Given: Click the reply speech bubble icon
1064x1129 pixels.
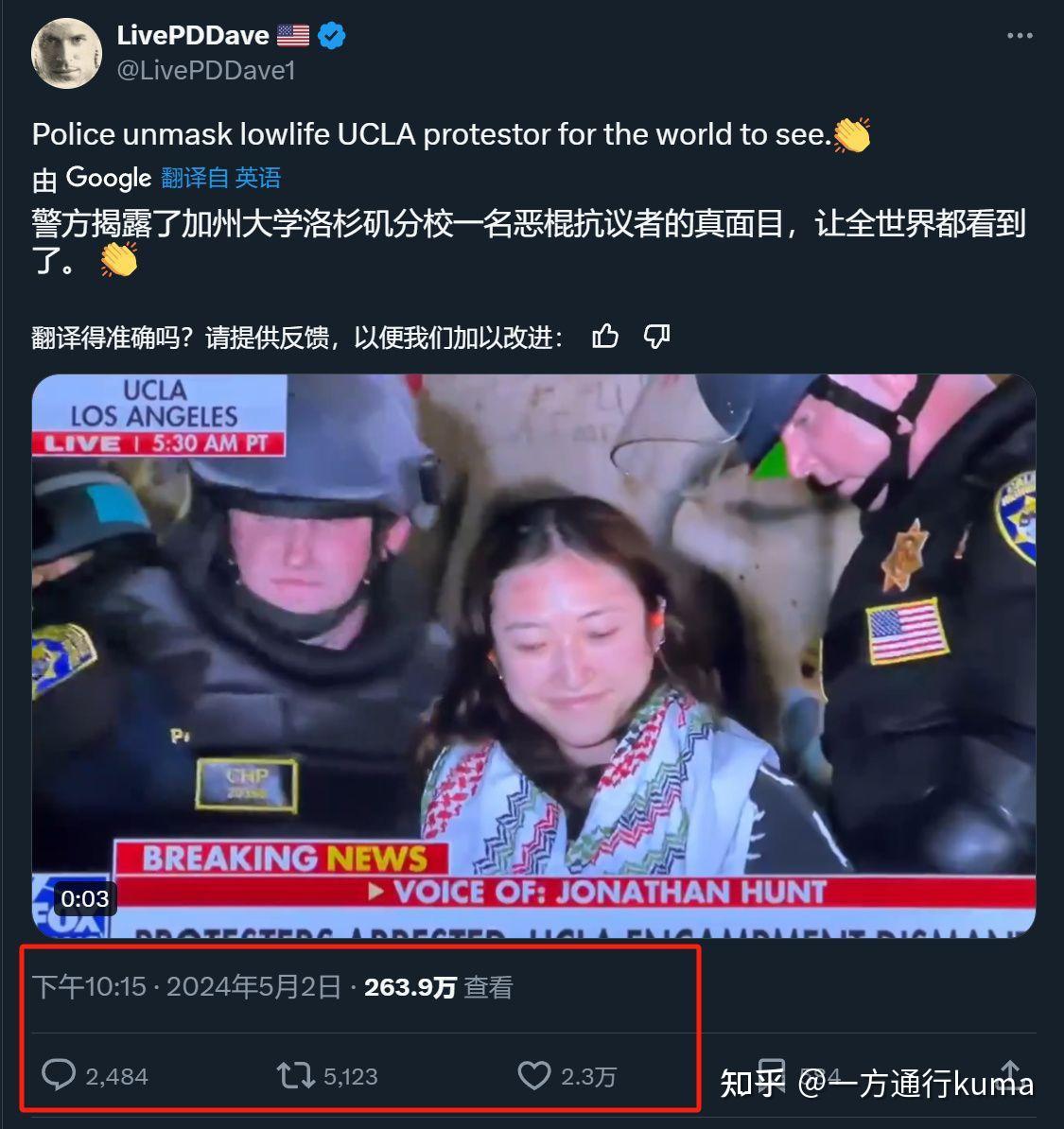Looking at the screenshot, I should point(59,1075).
